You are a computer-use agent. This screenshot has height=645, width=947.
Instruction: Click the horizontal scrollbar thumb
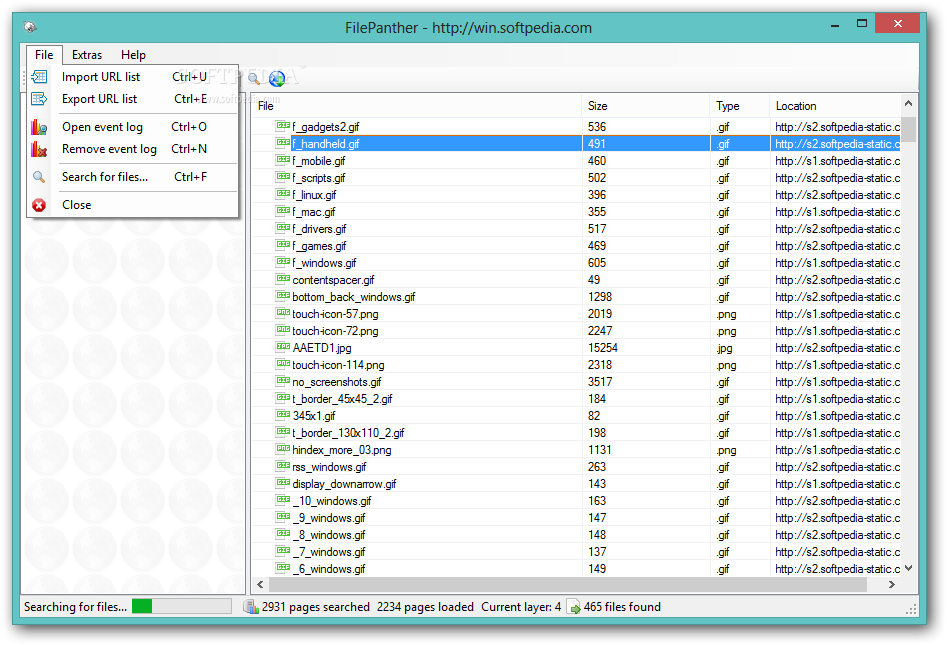[568, 585]
